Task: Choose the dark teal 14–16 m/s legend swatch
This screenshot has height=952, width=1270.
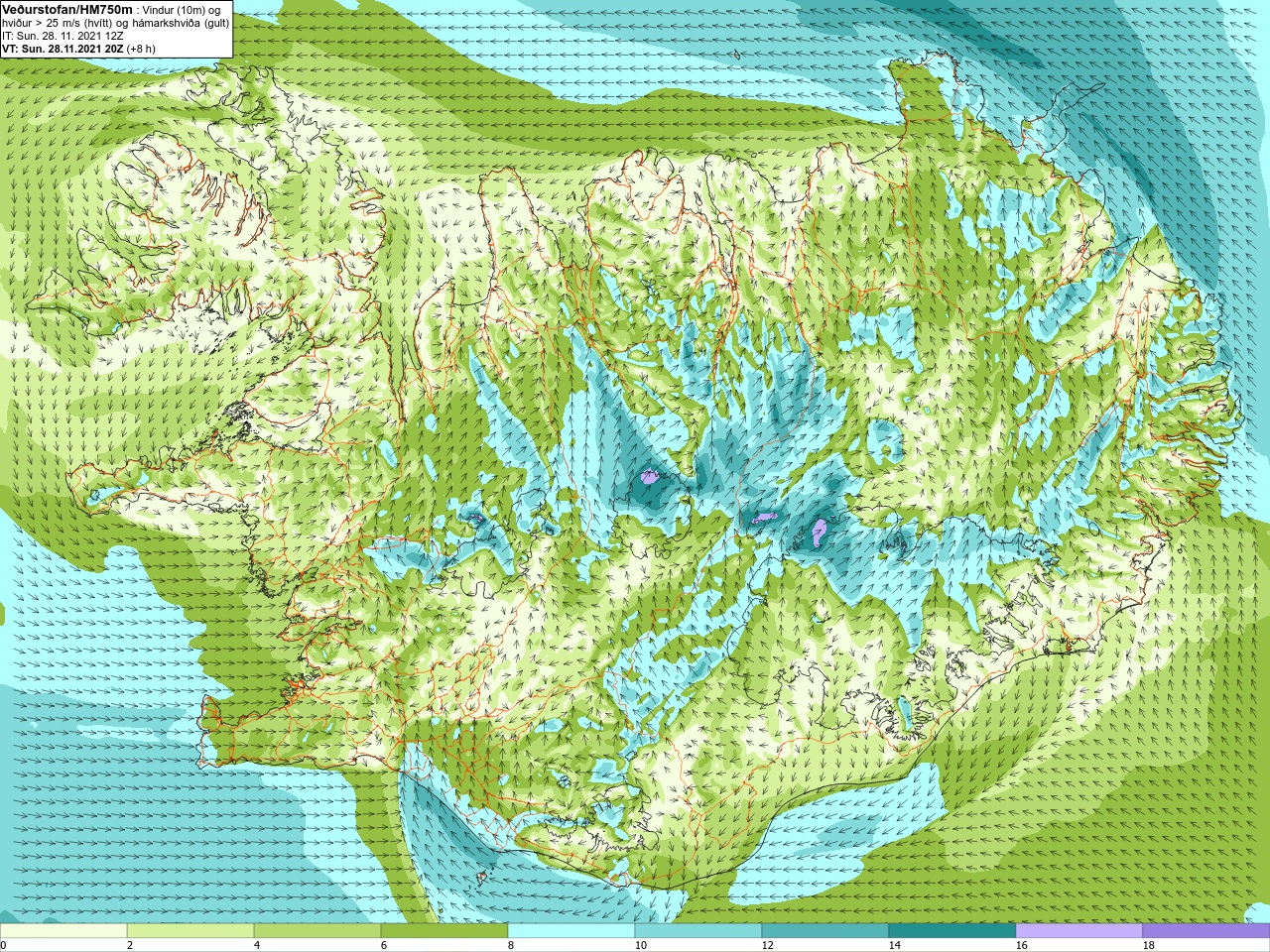Action: (x=952, y=931)
